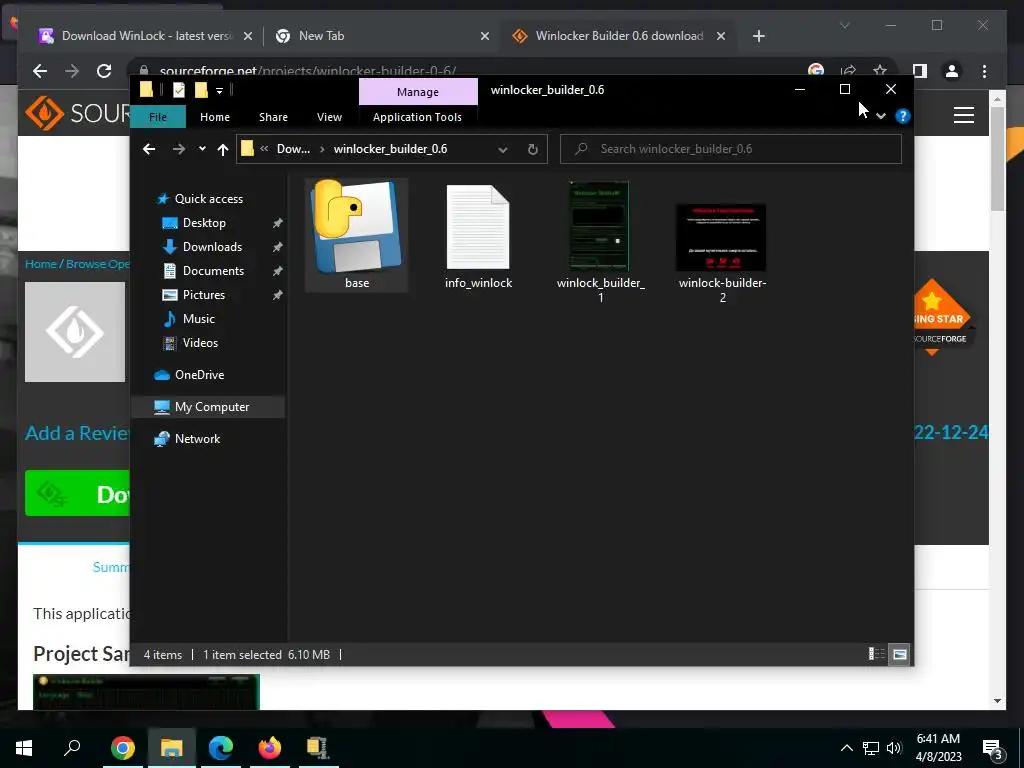Select Quick access in navigation pane
The image size is (1024, 768).
[x=208, y=199]
